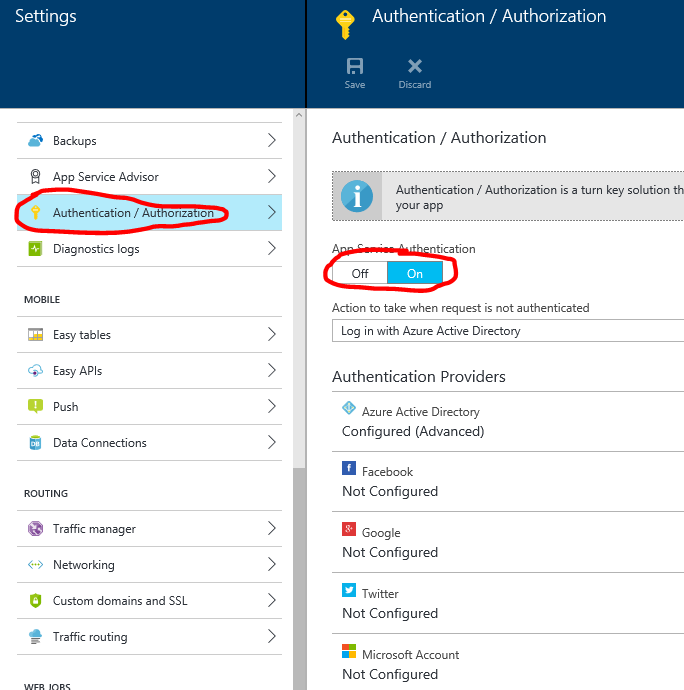
Task: Click the Custom domains and SSL icon
Action: pyautogui.click(x=36, y=601)
